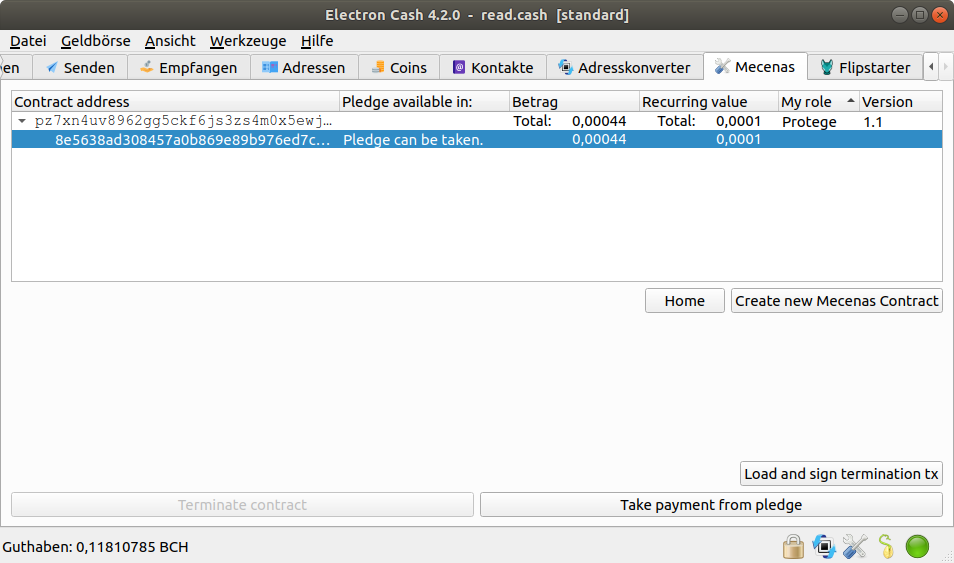The image size is (954, 563).
Task: Click Take payment from pledge
Action: pyautogui.click(x=711, y=505)
